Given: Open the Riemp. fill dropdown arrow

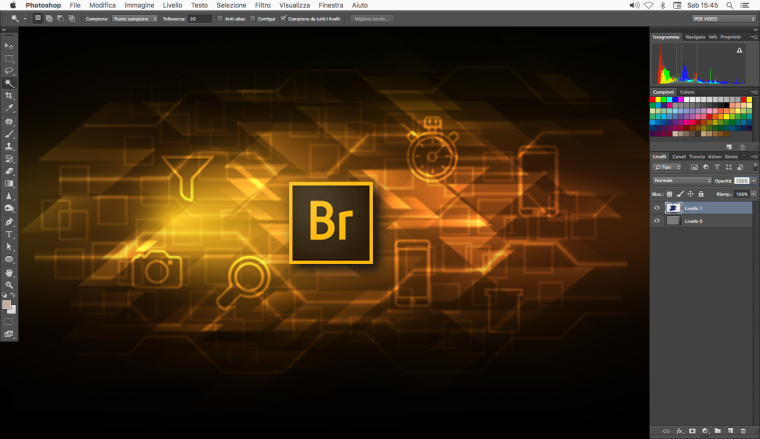Looking at the screenshot, I should click(754, 194).
